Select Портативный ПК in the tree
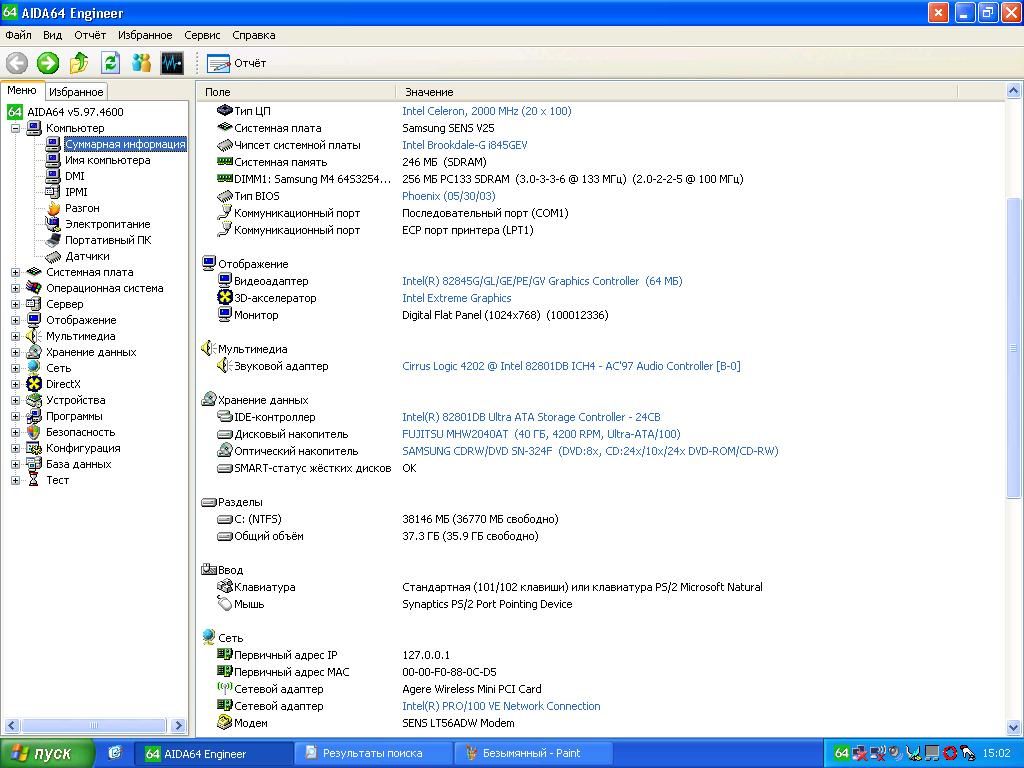This screenshot has width=1024, height=768. point(108,240)
